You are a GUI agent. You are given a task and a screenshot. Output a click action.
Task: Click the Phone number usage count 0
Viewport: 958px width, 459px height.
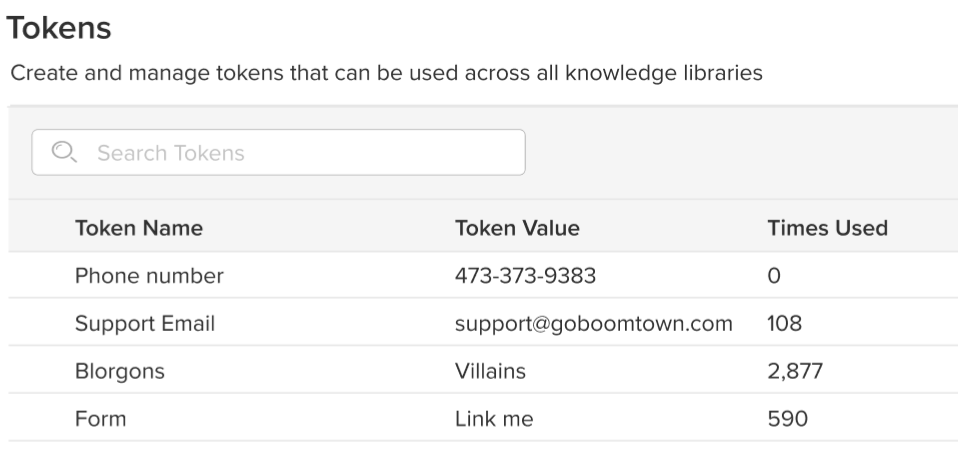774,276
